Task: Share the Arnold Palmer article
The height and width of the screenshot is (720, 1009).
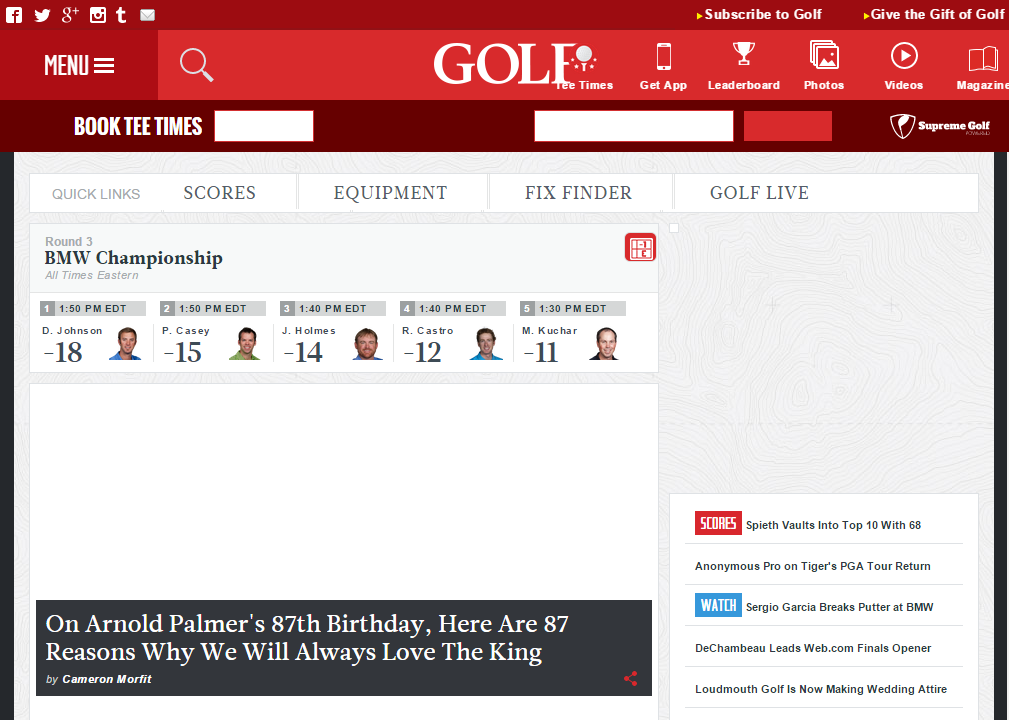Action: [x=631, y=678]
